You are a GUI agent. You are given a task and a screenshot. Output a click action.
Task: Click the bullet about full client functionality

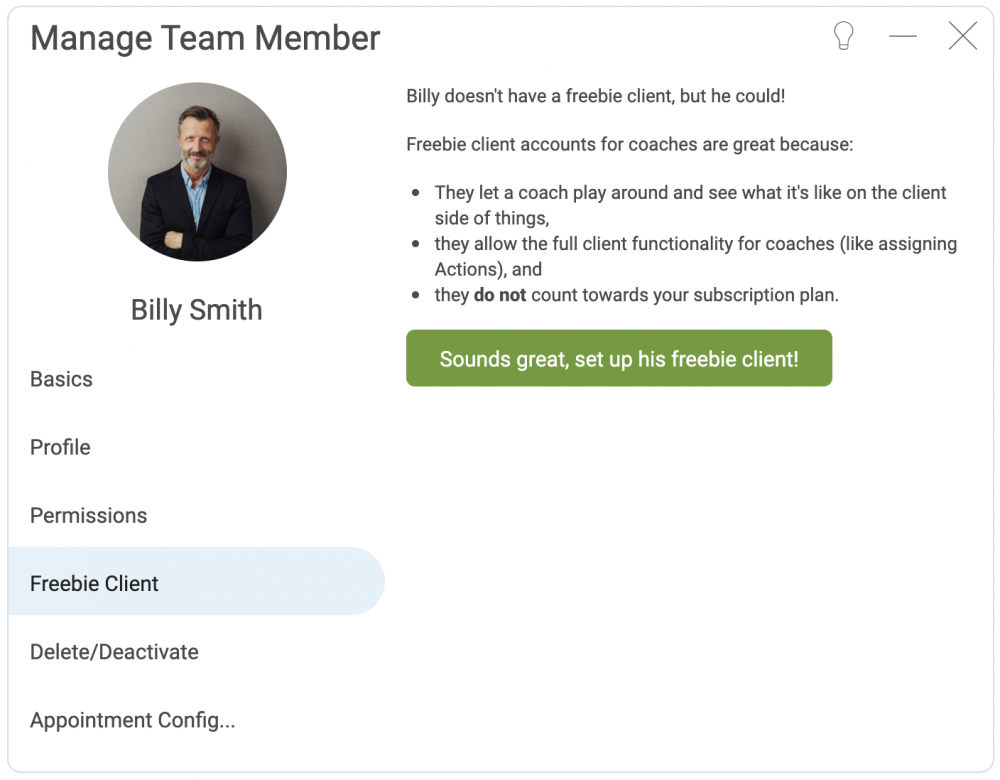tap(696, 256)
